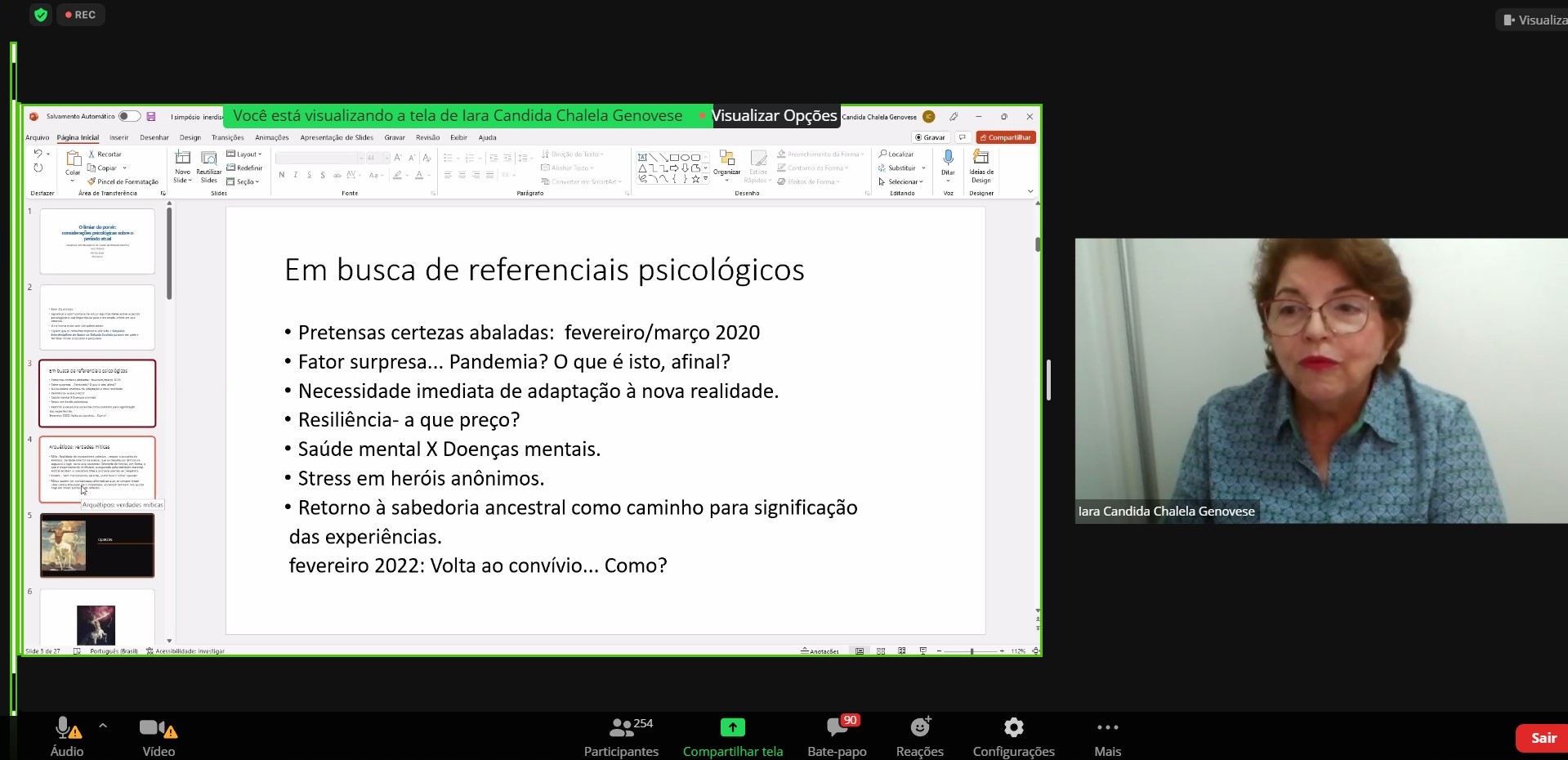Open the Reações emoji menu
This screenshot has width=1568, height=760.
pyautogui.click(x=920, y=727)
